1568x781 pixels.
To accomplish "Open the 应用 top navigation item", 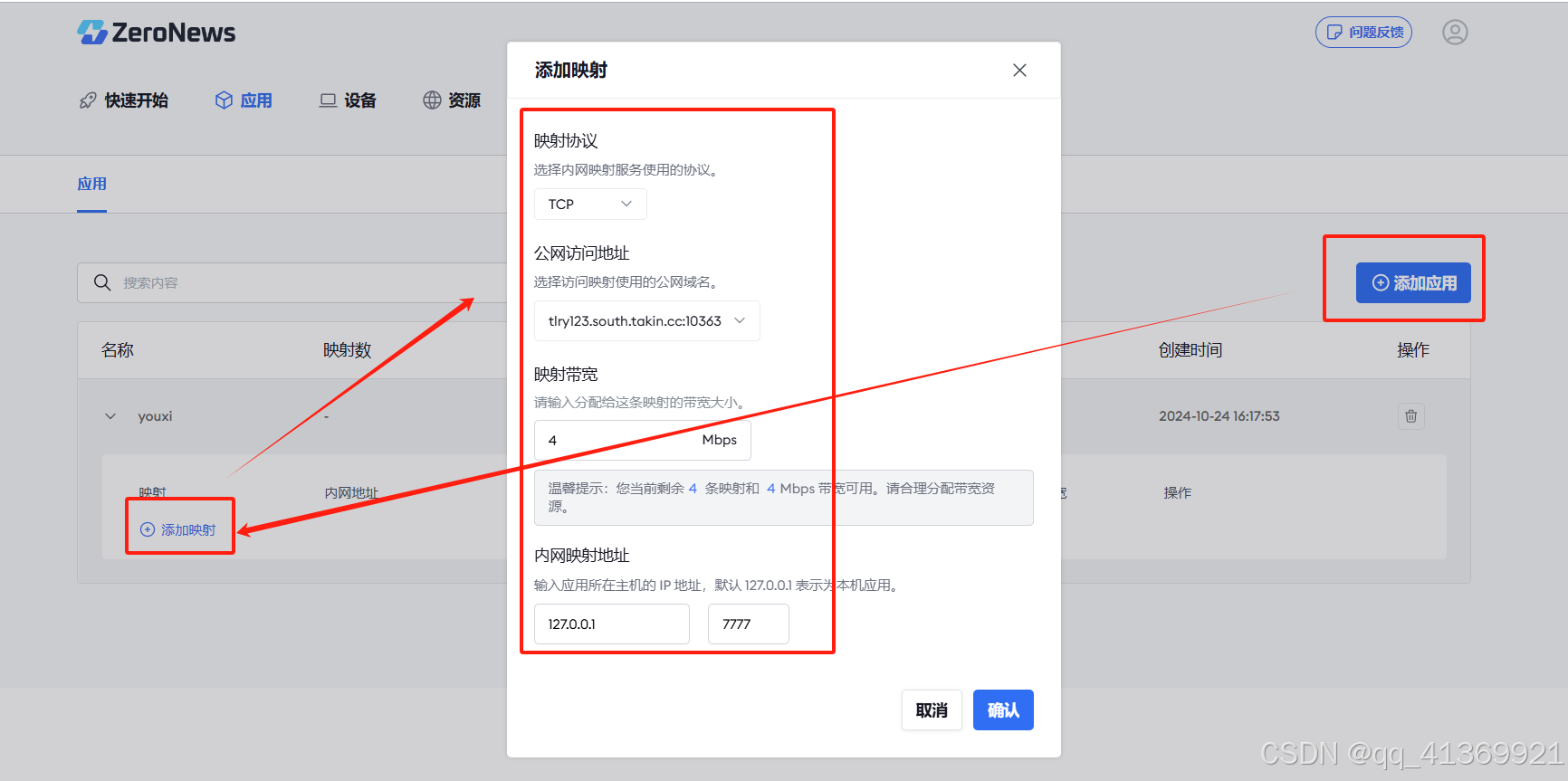I will click(x=244, y=100).
